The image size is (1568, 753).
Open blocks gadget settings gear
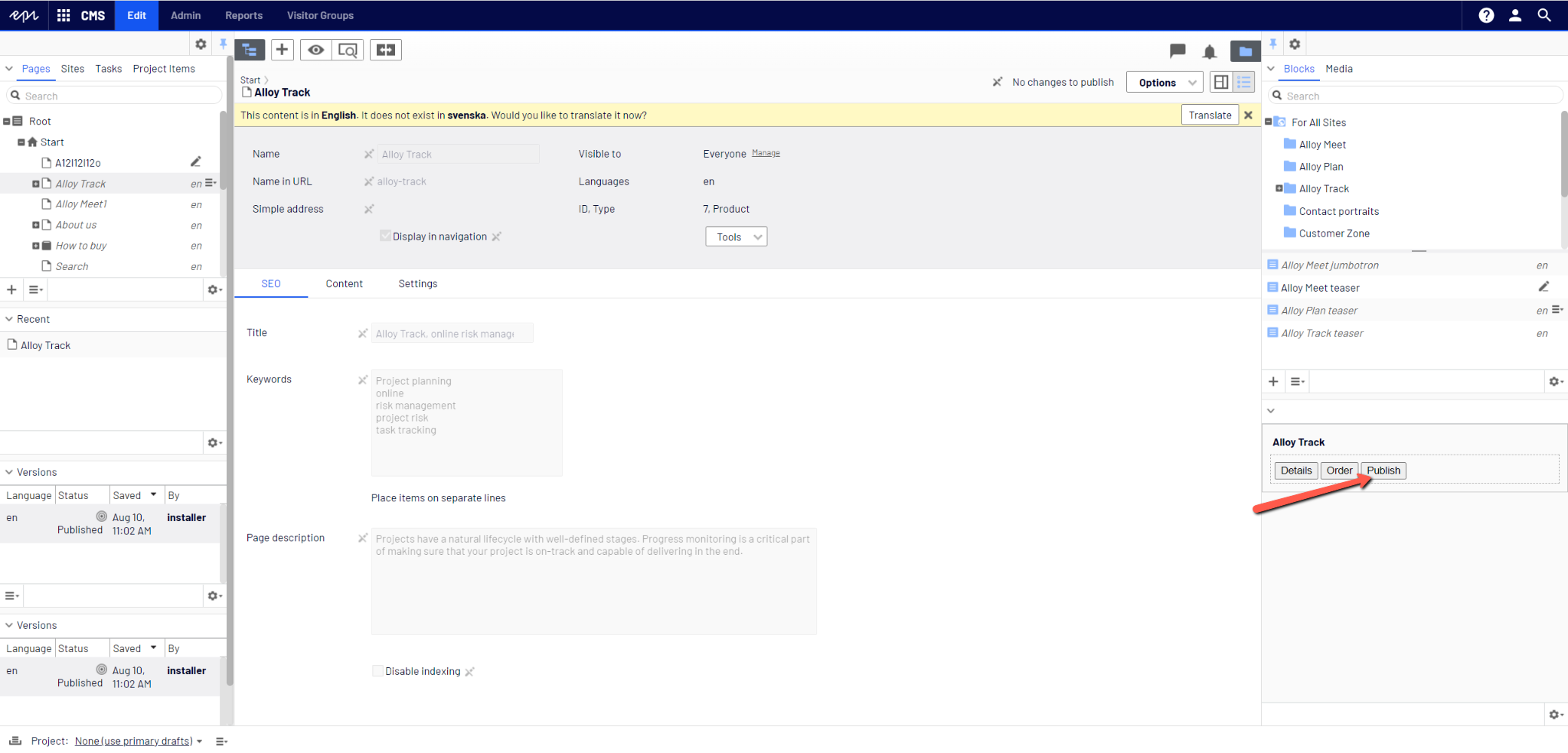1555,381
